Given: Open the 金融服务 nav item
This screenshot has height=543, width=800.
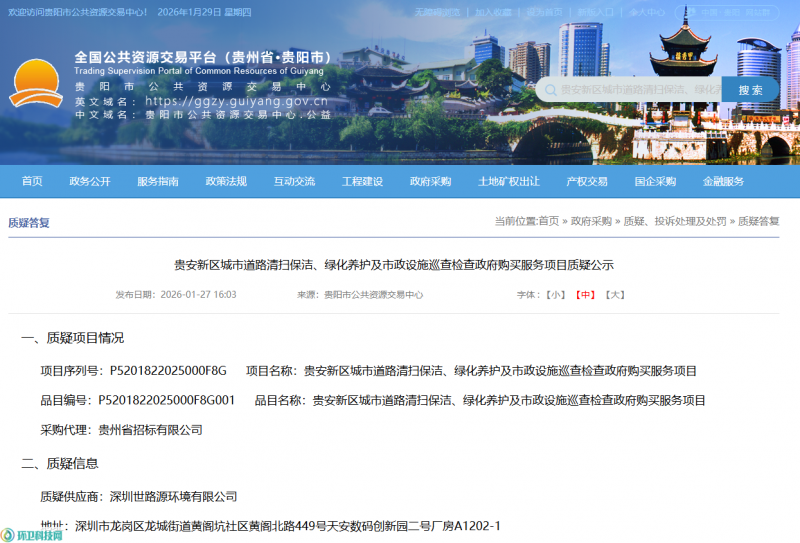Looking at the screenshot, I should point(723,181).
